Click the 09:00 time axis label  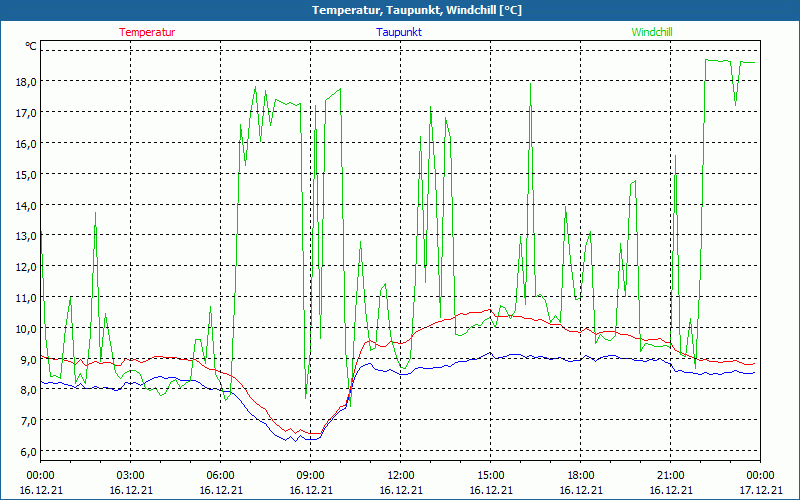pyautogui.click(x=311, y=476)
